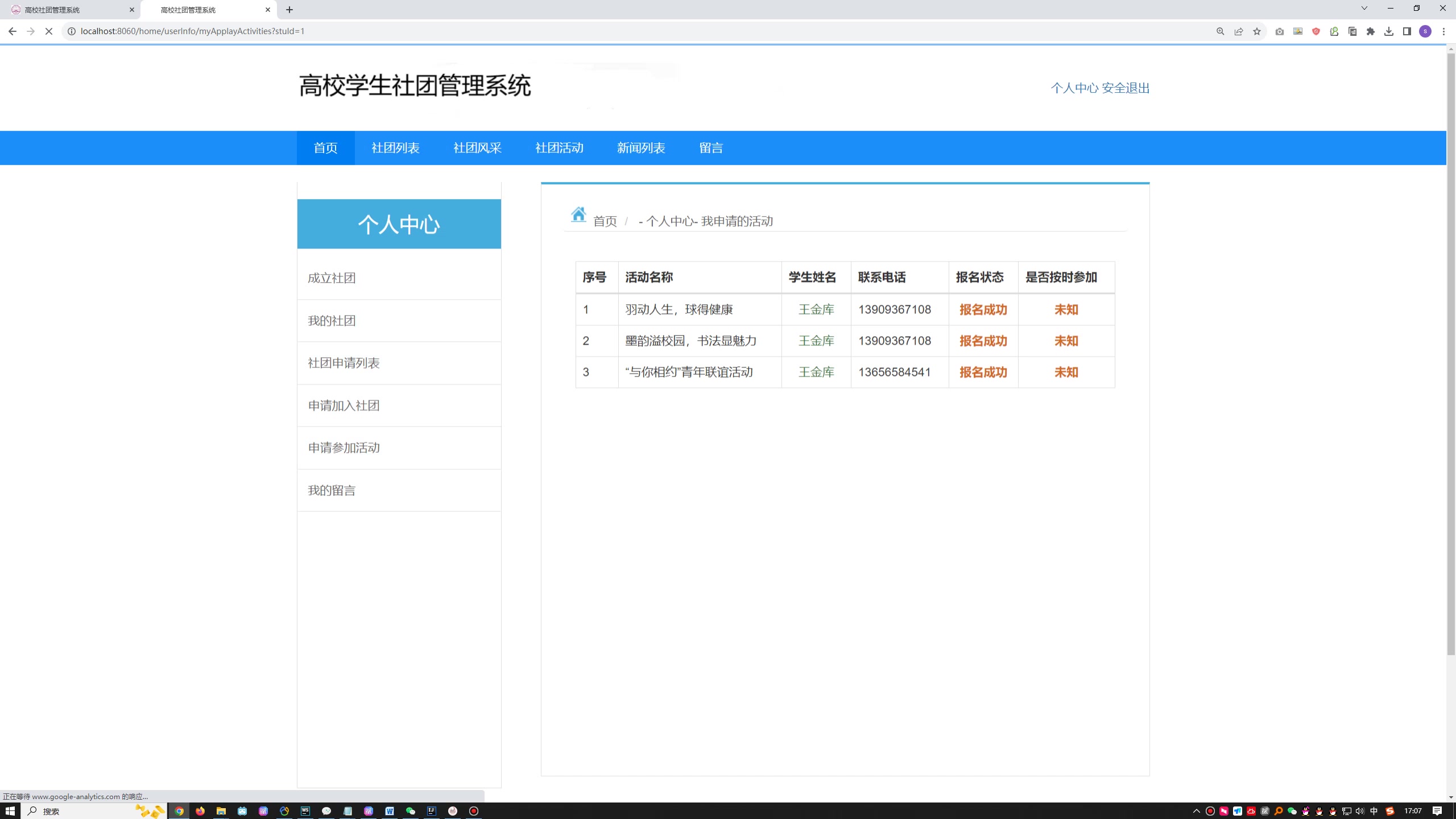The image size is (1456, 819).
Task: Open 新闻列表 in the navigation bar
Action: (x=641, y=148)
